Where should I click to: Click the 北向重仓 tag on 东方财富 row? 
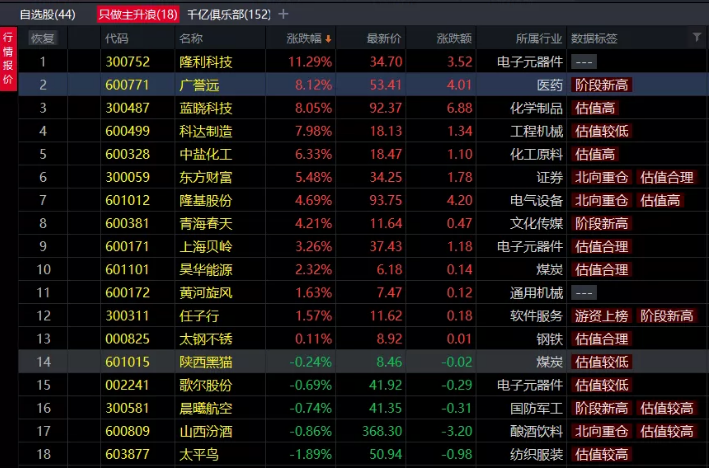pyautogui.click(x=601, y=177)
